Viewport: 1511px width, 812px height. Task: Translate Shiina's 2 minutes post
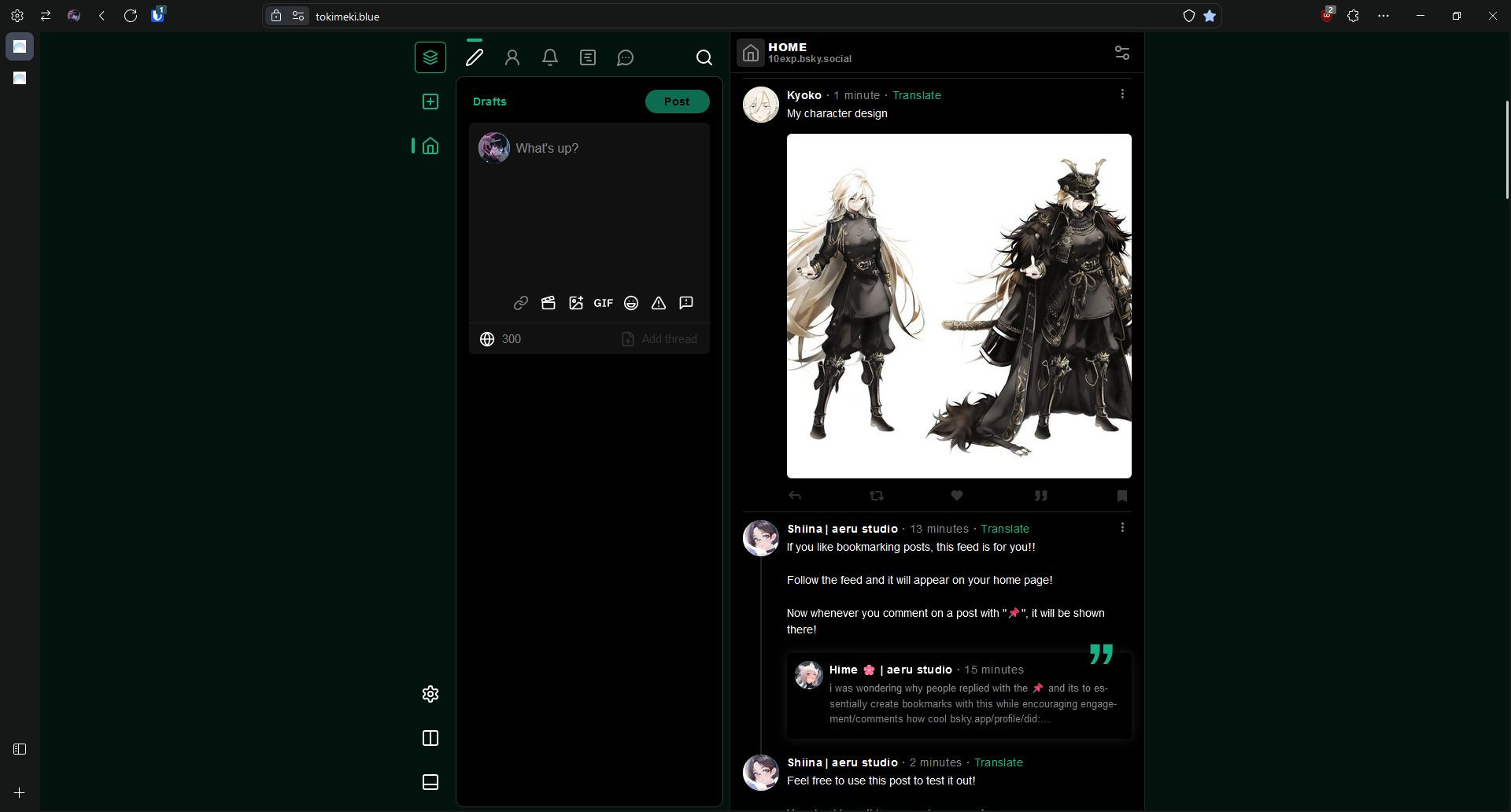click(998, 762)
